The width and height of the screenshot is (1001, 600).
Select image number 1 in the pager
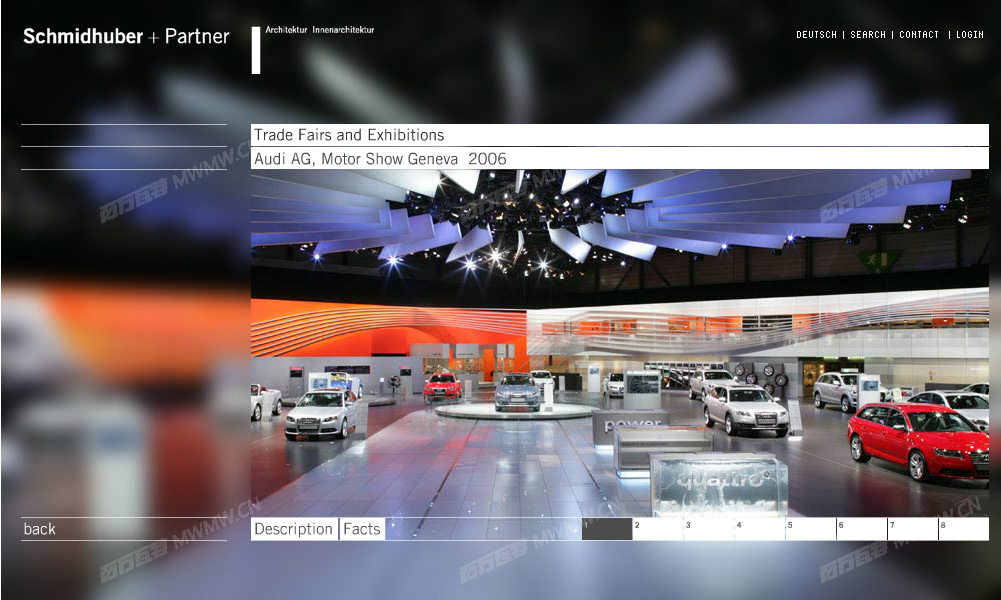coord(607,529)
